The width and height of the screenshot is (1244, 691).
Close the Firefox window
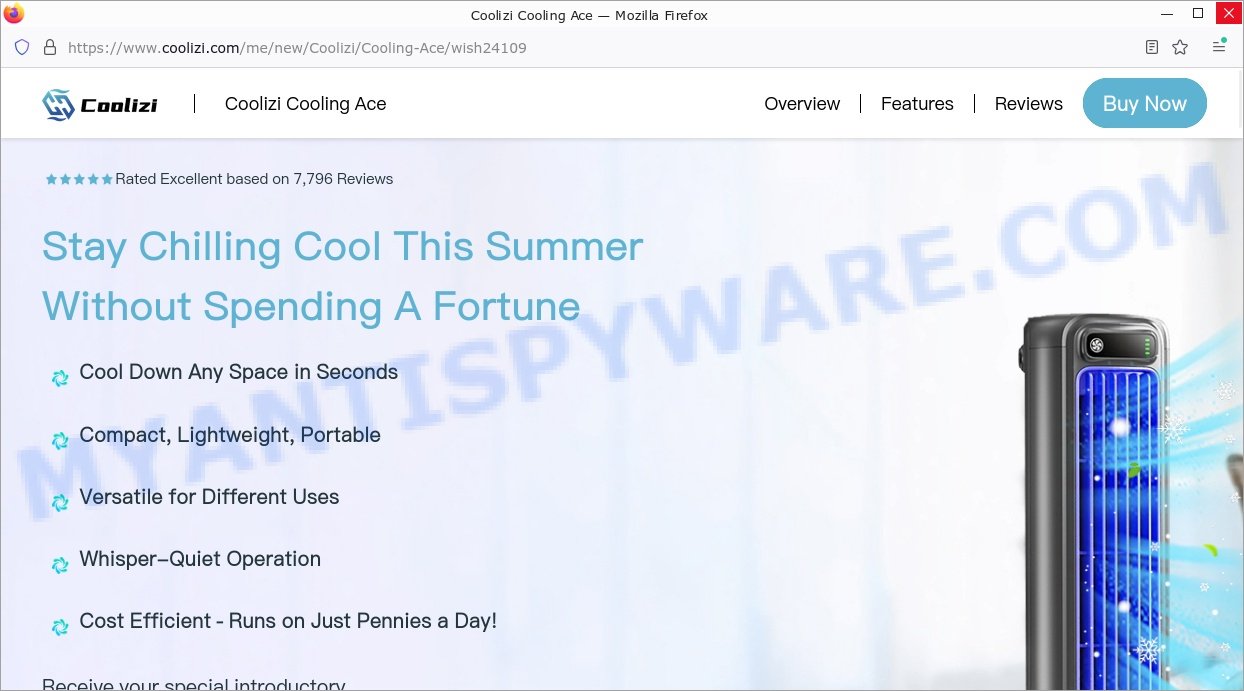click(1229, 14)
